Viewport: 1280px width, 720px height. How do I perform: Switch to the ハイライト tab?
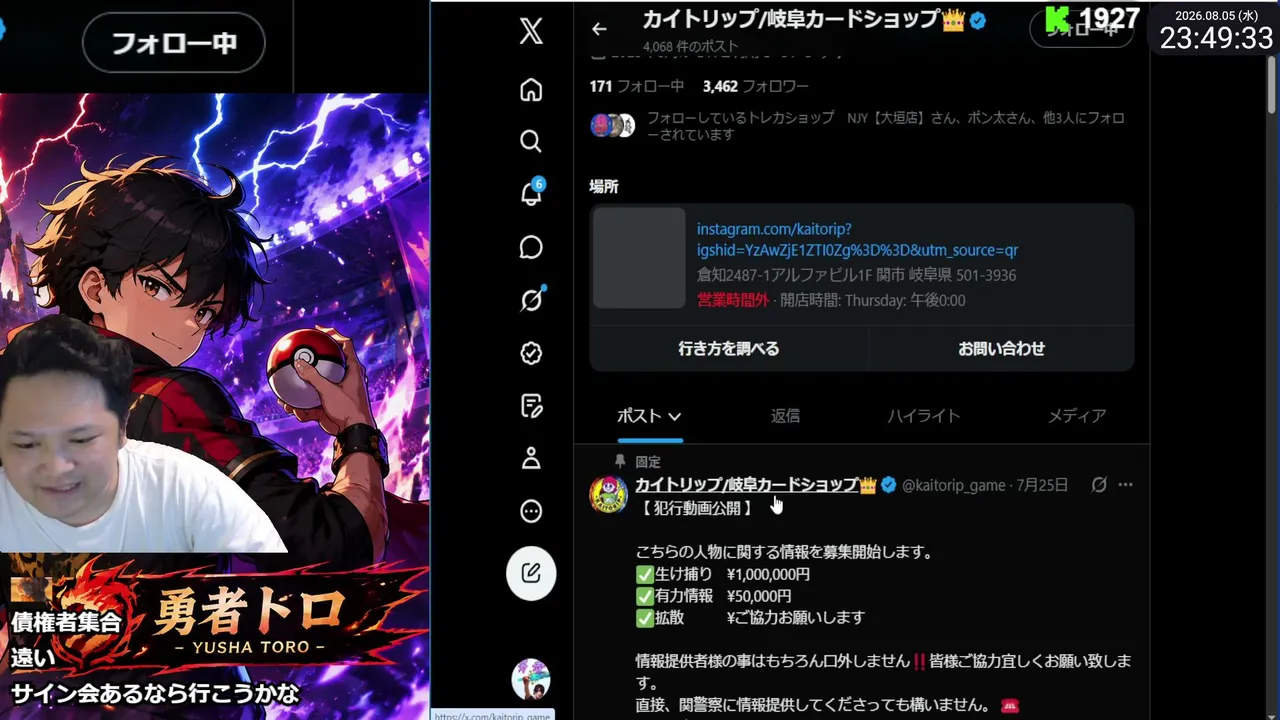(x=924, y=416)
